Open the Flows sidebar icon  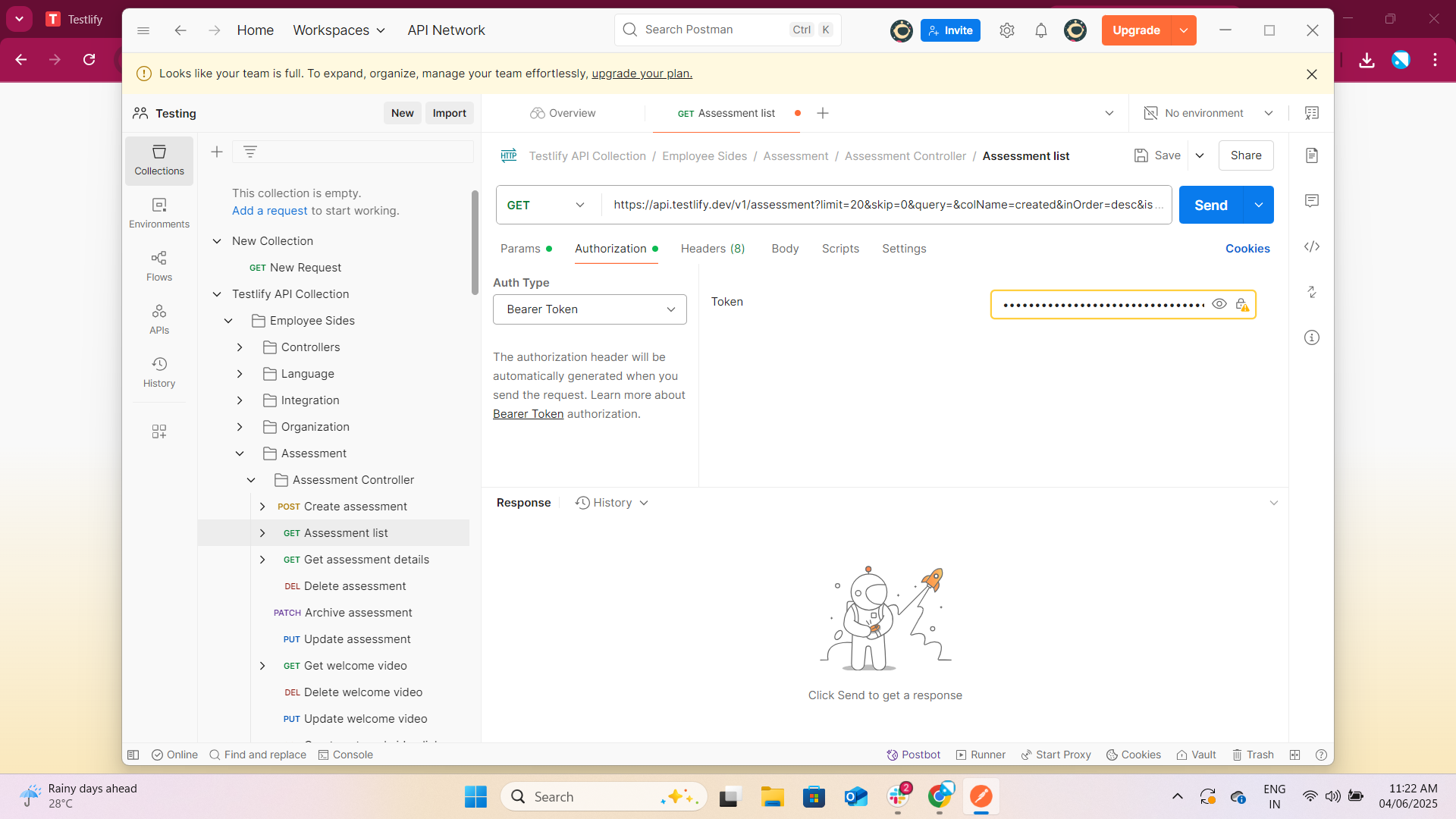(x=159, y=266)
